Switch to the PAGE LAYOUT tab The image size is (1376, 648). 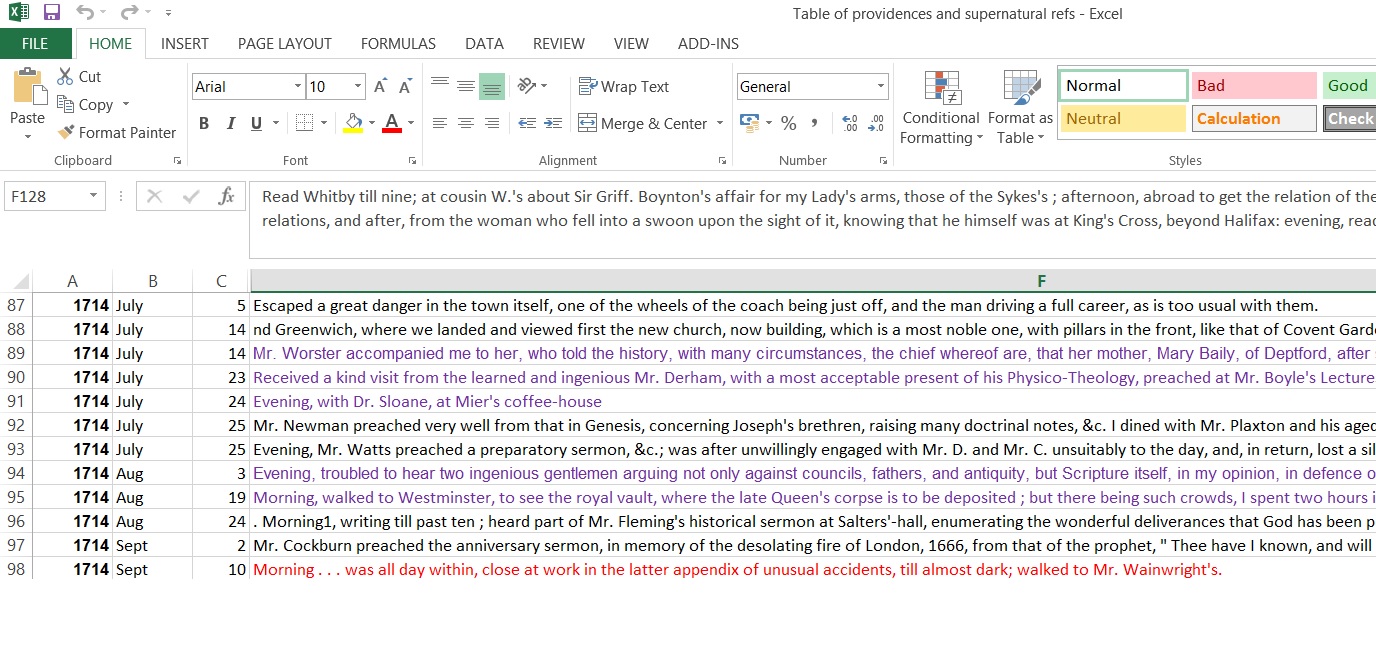(284, 43)
